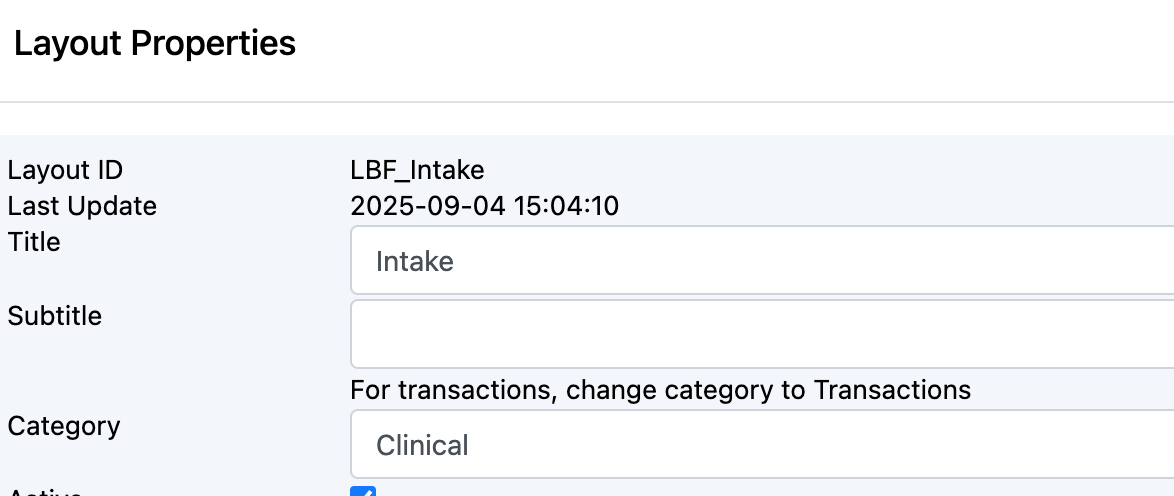The height and width of the screenshot is (496, 1174).
Task: Click the Clinical text in Category selector
Action: point(422,445)
